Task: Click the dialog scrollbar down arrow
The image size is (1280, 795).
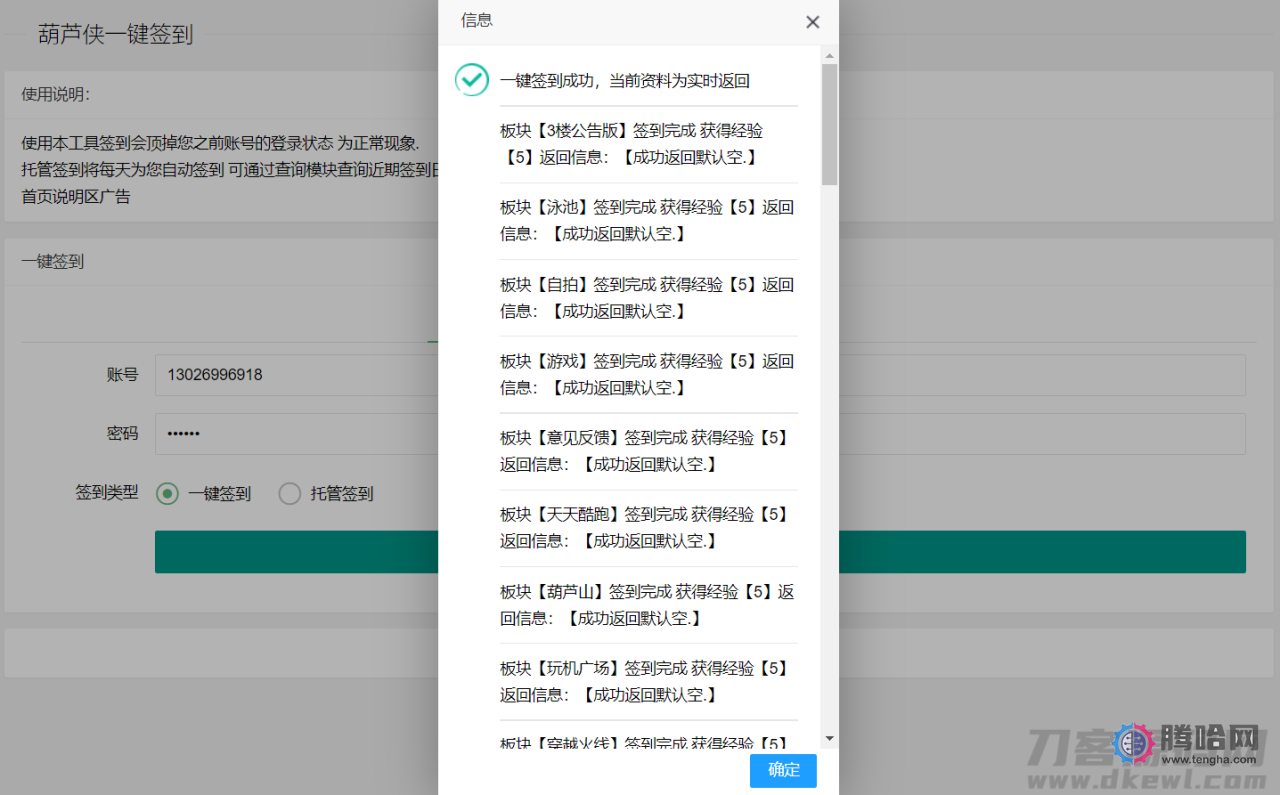Action: coord(829,739)
